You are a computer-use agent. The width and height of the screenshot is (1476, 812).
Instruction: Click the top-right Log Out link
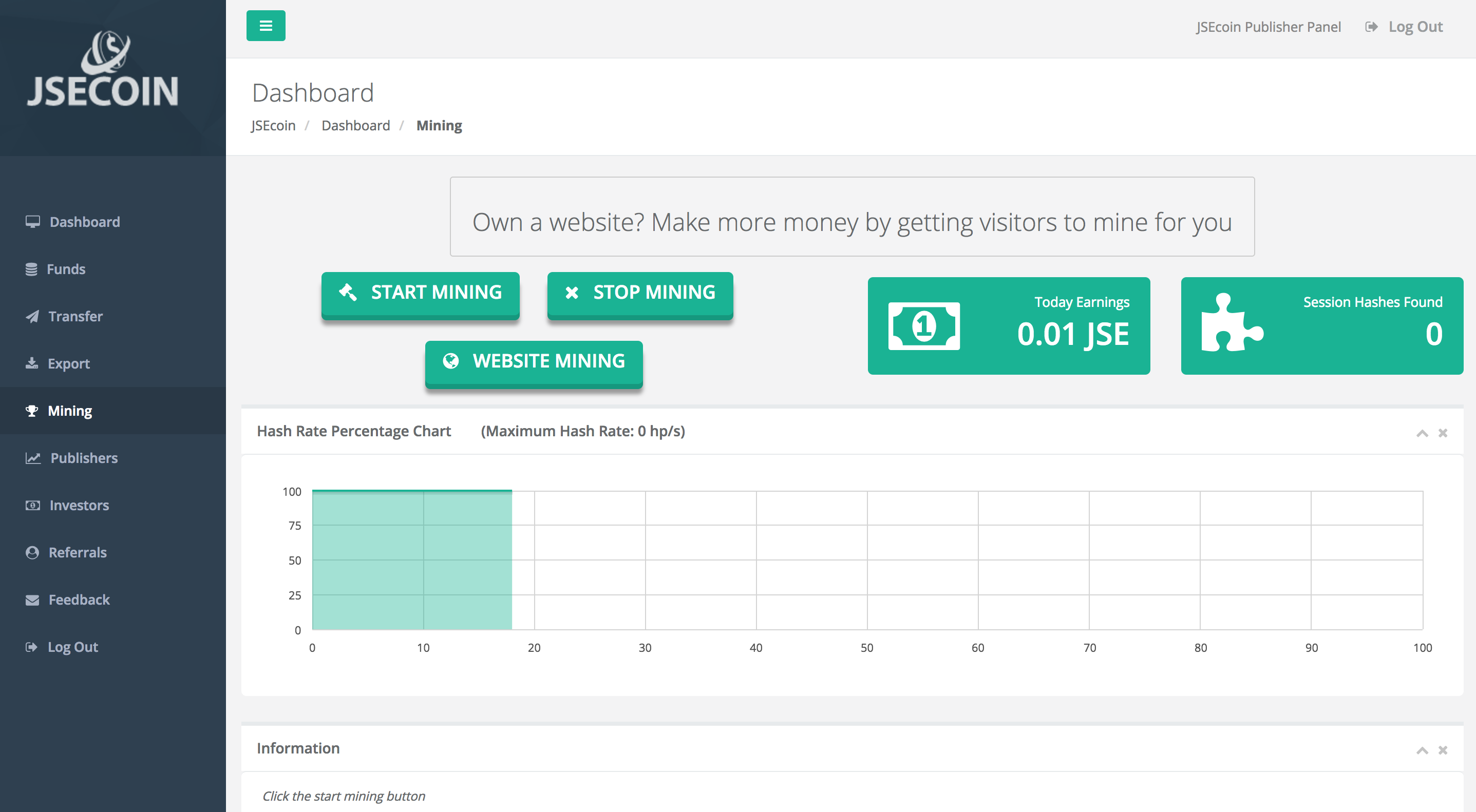click(1415, 27)
